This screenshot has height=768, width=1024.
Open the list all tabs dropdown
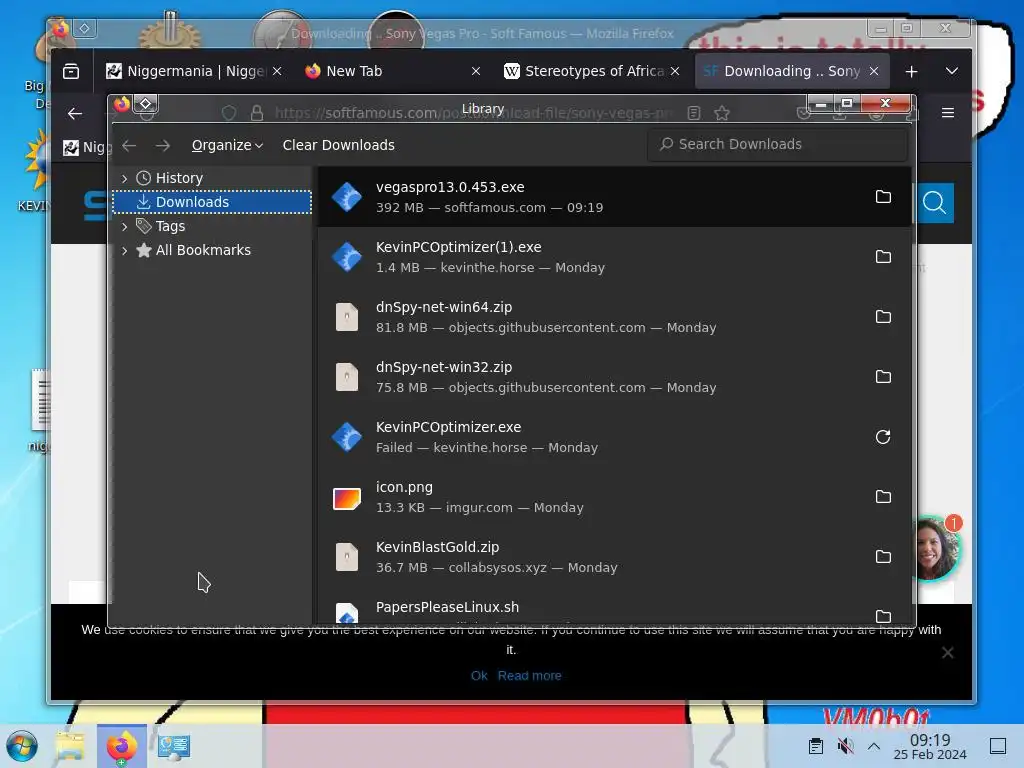pos(952,71)
